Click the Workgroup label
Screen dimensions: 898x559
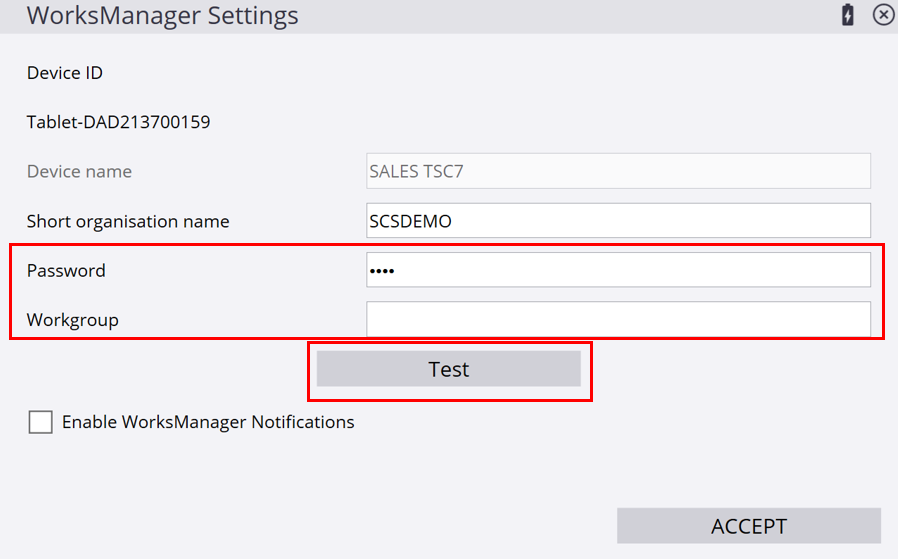(x=73, y=320)
